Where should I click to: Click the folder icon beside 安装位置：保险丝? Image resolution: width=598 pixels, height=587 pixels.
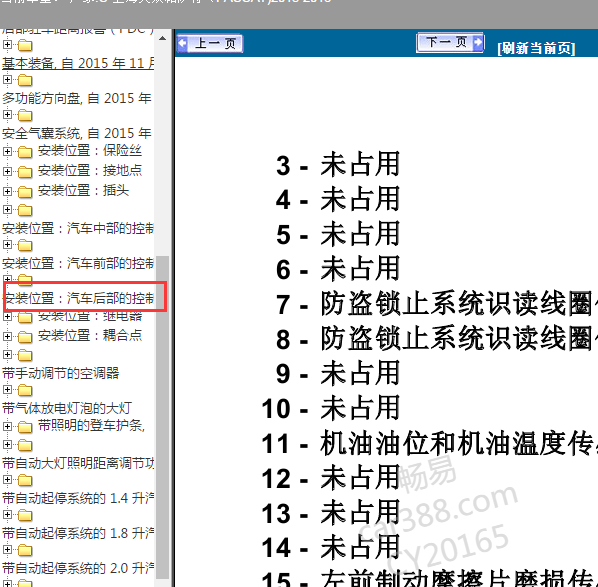pos(25,152)
